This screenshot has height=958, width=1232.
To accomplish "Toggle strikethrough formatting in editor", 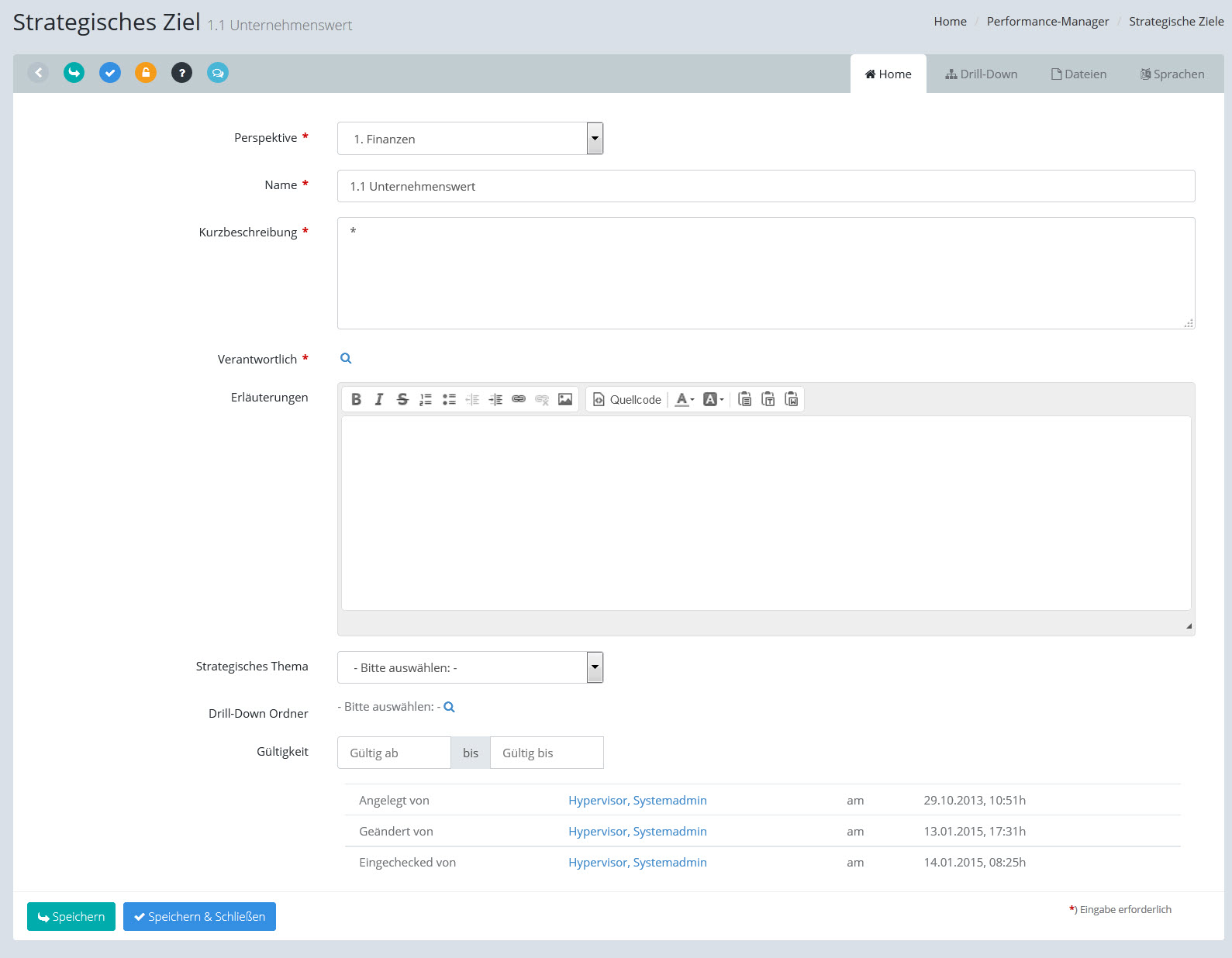I will (402, 399).
